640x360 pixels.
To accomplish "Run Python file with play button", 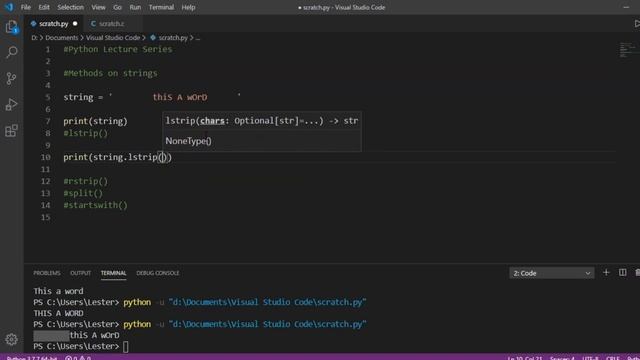I will [x=637, y=24].
